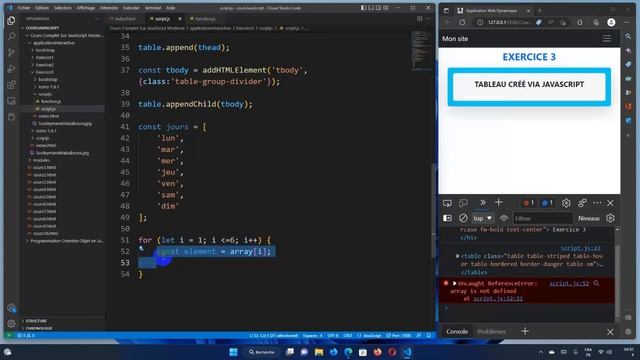Image resolution: width=640 pixels, height=360 pixels.
Task: Click the browser sidebar search icon
Action: pyautogui.click(x=628, y=37)
